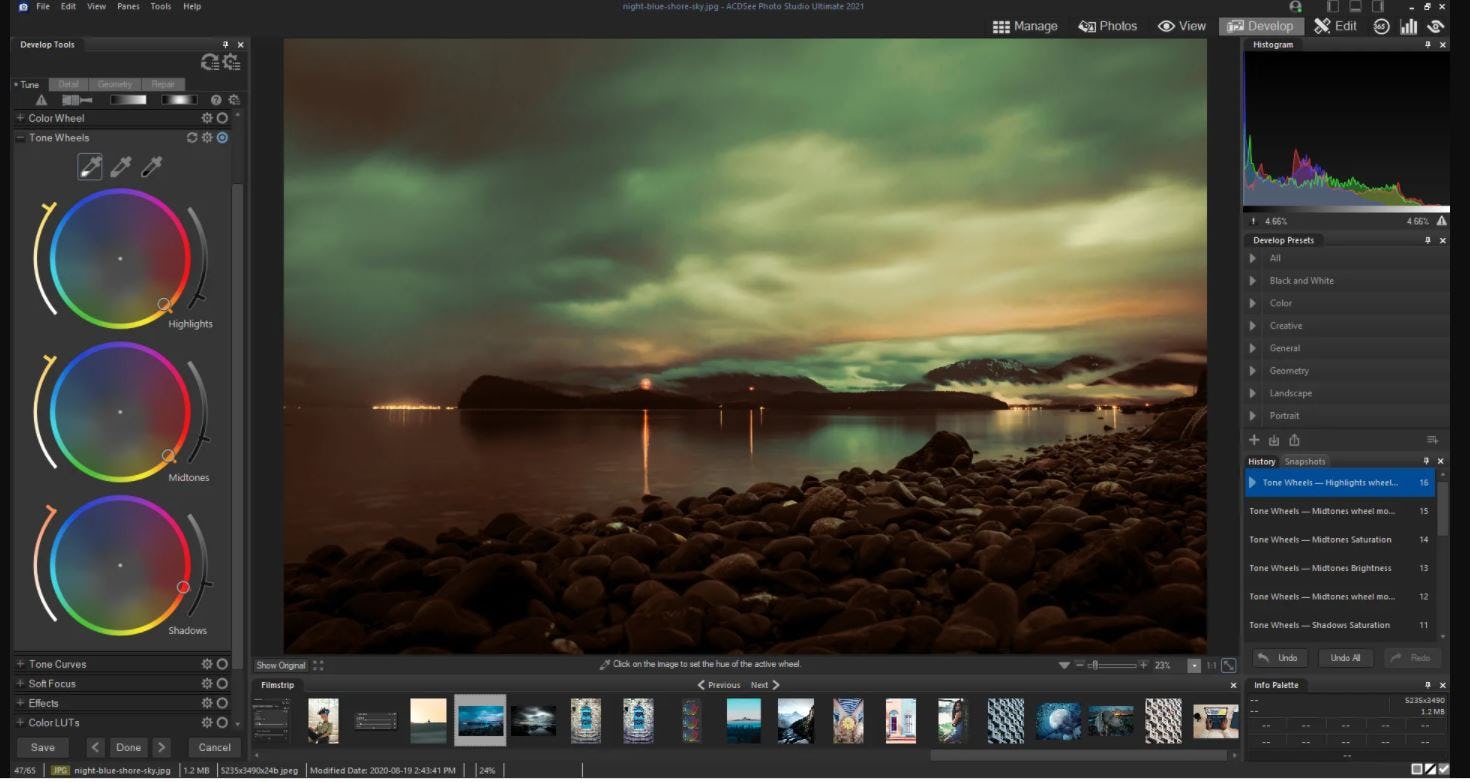Image resolution: width=1470 pixels, height=782 pixels.
Task: Select the midtones eyedropper in Tone Wheels
Action: coord(120,167)
